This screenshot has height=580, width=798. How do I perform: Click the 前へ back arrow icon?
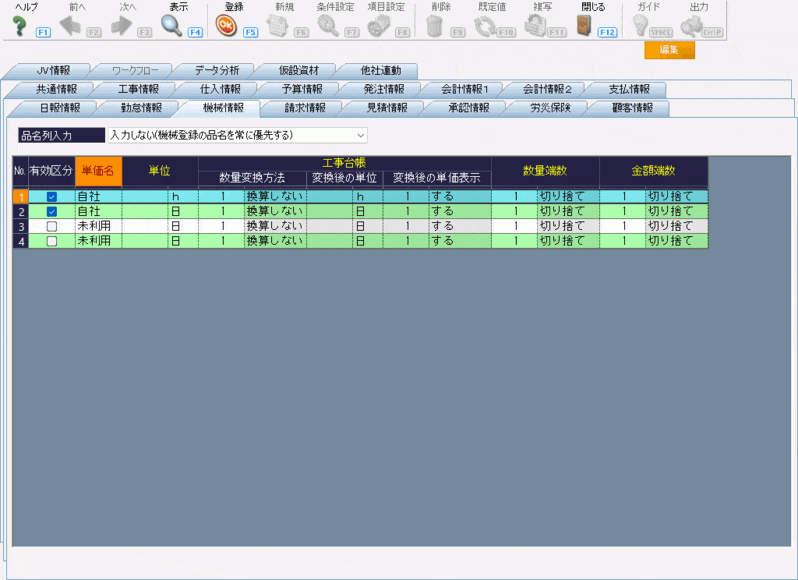click(70, 27)
